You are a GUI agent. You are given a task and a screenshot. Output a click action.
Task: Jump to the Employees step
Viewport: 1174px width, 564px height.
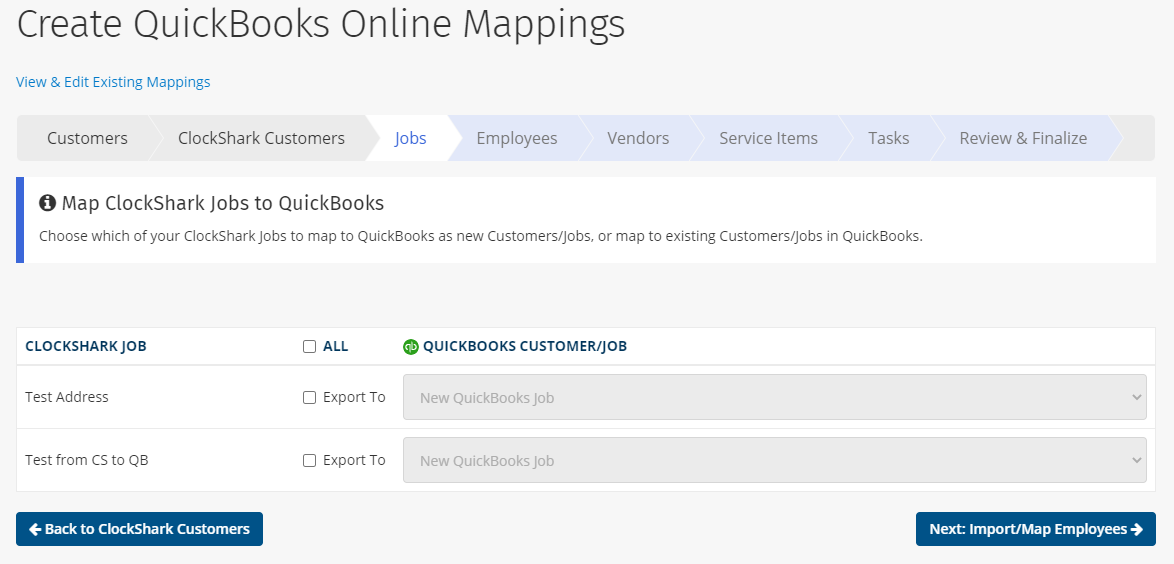click(x=516, y=138)
